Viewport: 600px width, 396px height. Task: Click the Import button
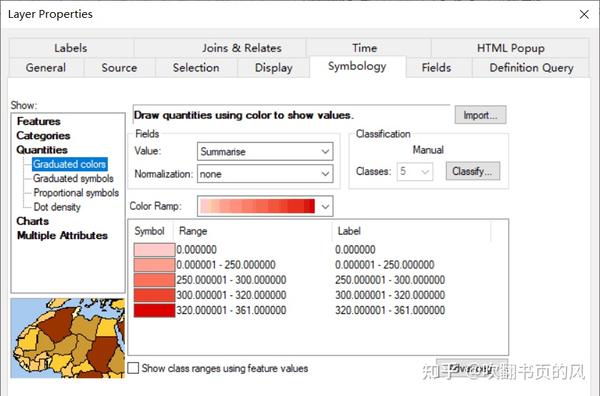coord(480,115)
